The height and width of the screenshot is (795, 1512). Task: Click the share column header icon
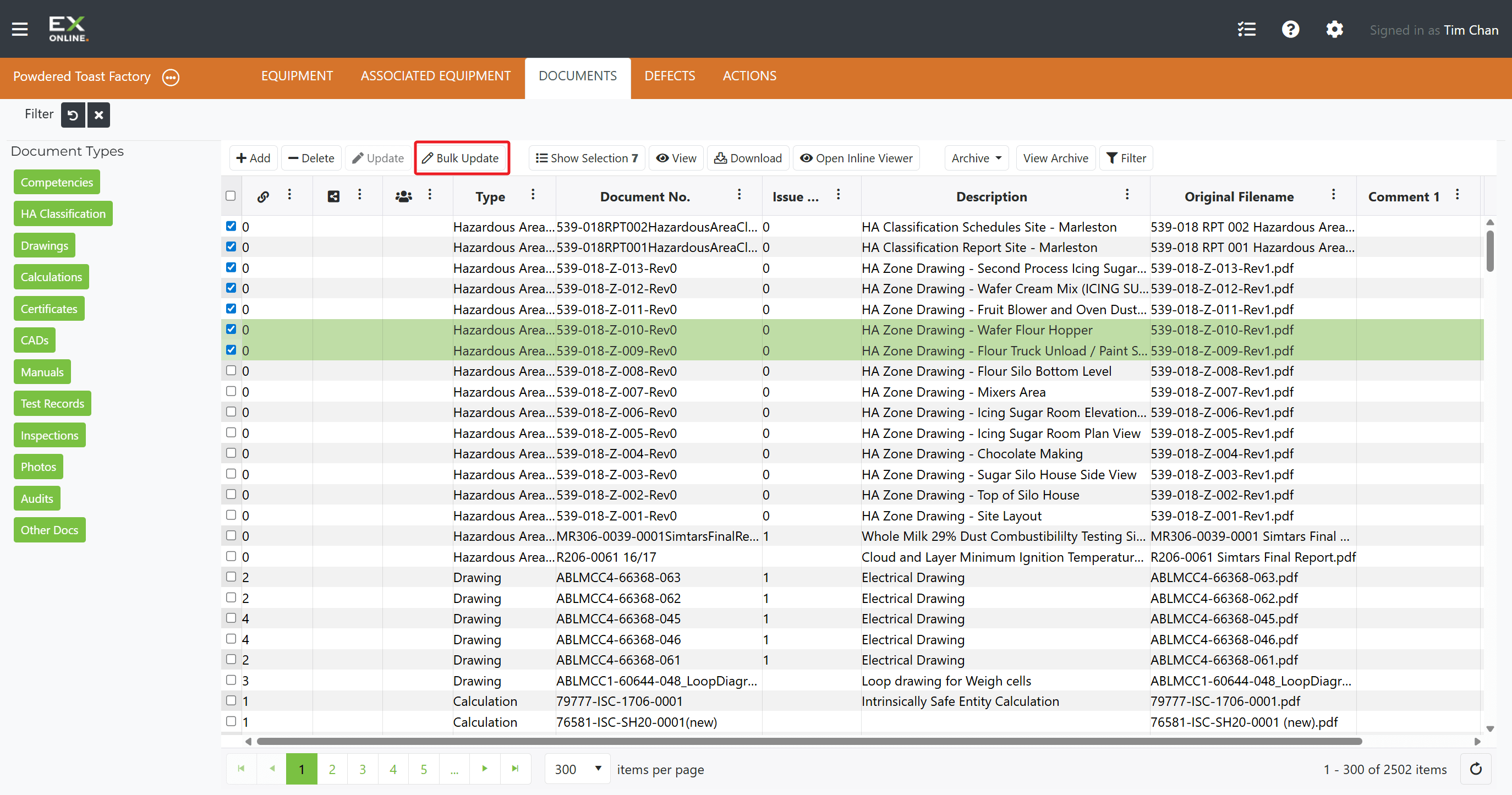tap(333, 196)
